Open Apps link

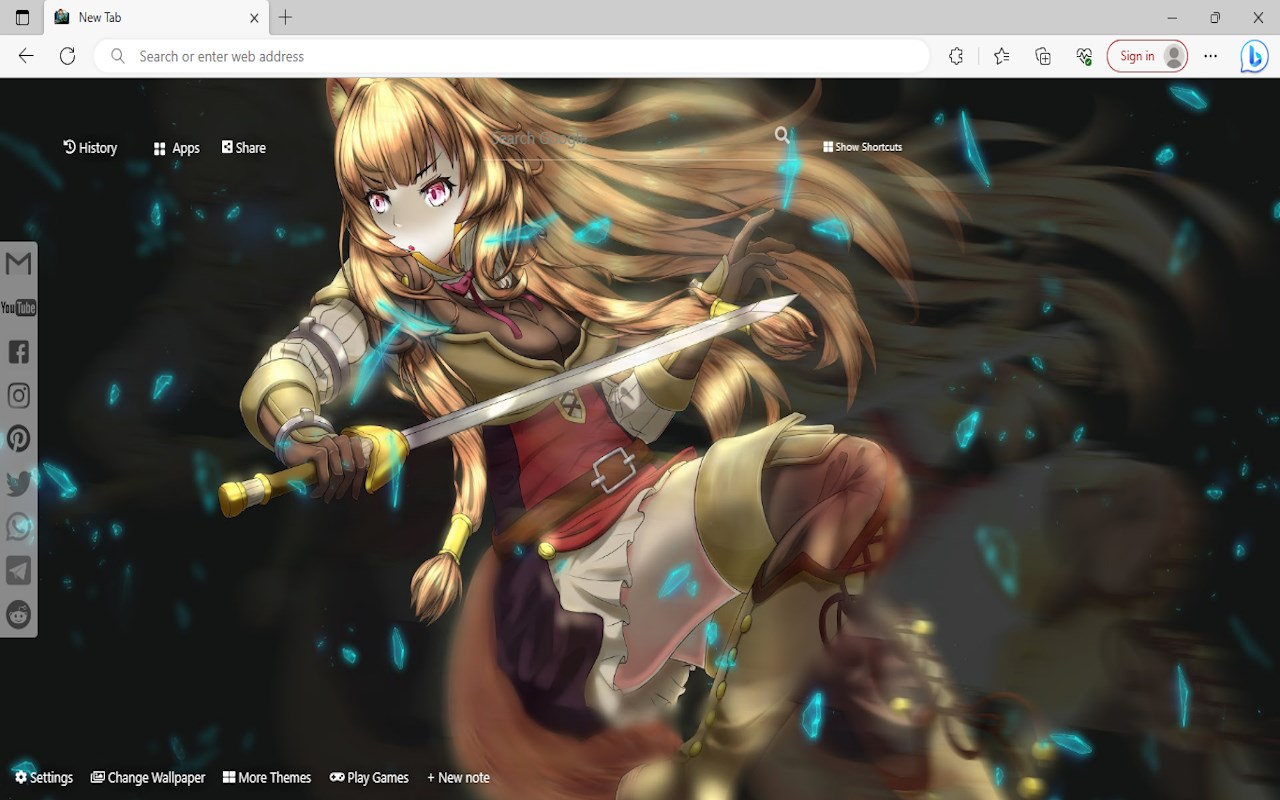[176, 148]
